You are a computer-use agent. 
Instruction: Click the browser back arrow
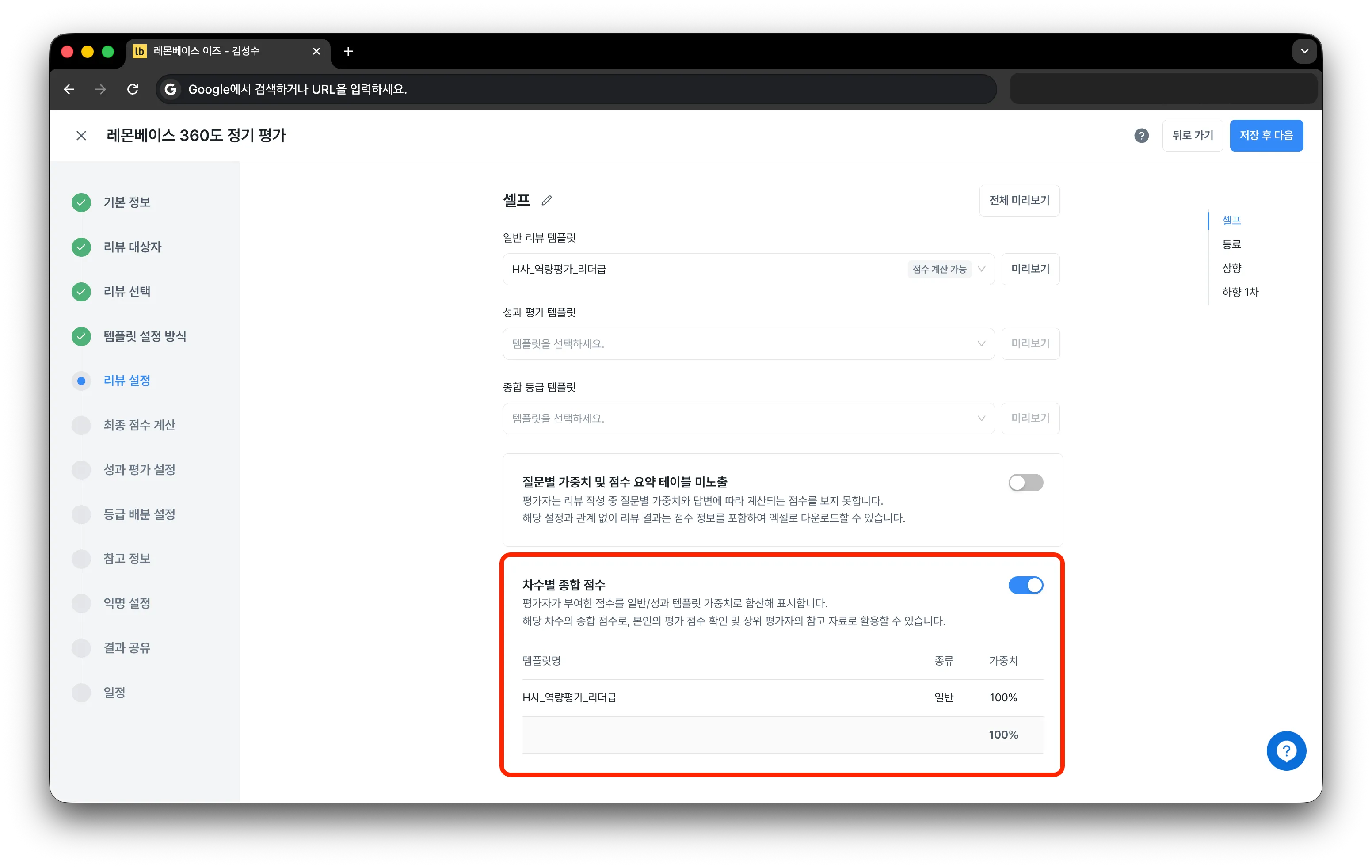(69, 89)
